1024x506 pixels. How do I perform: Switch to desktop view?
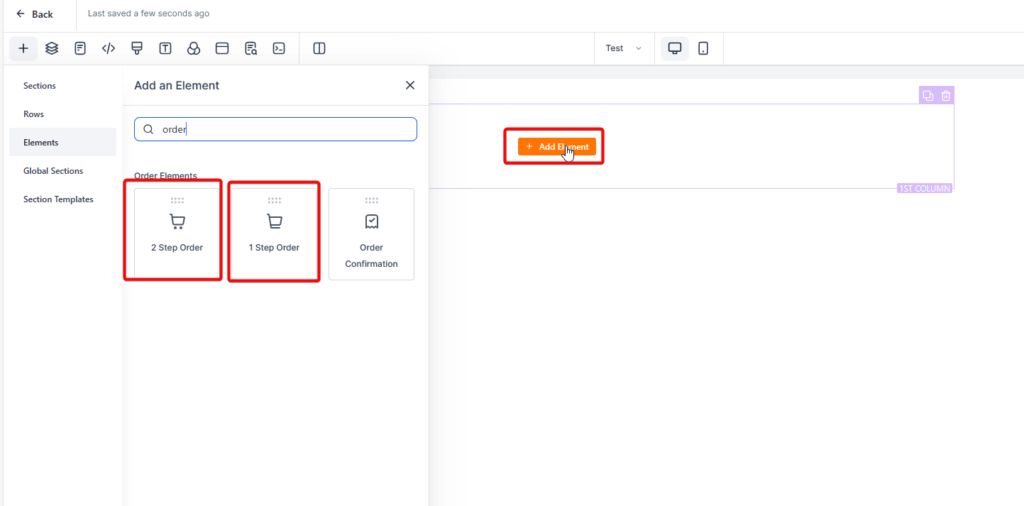675,48
